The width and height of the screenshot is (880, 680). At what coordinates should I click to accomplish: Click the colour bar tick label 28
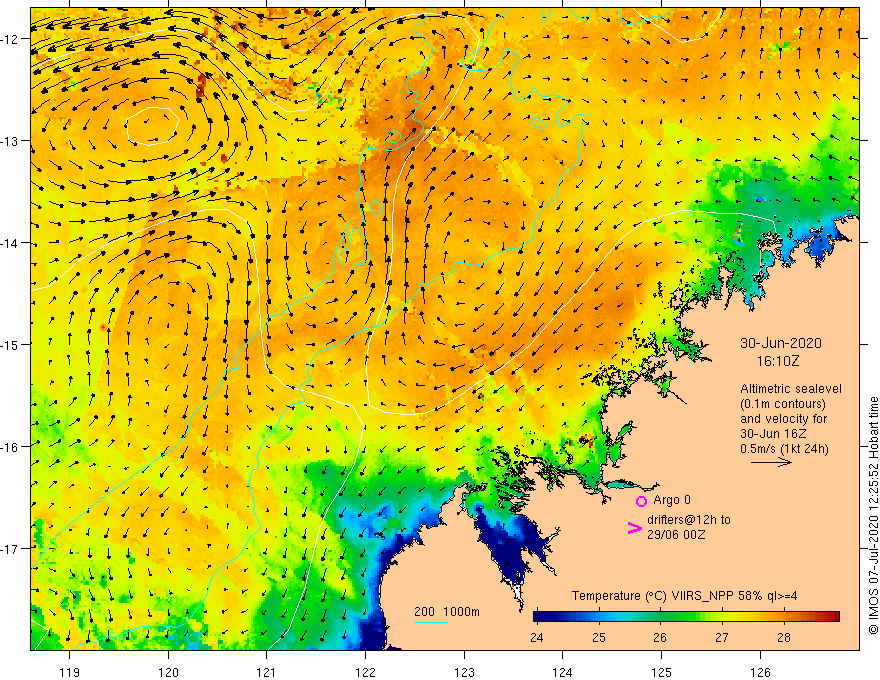[x=784, y=637]
